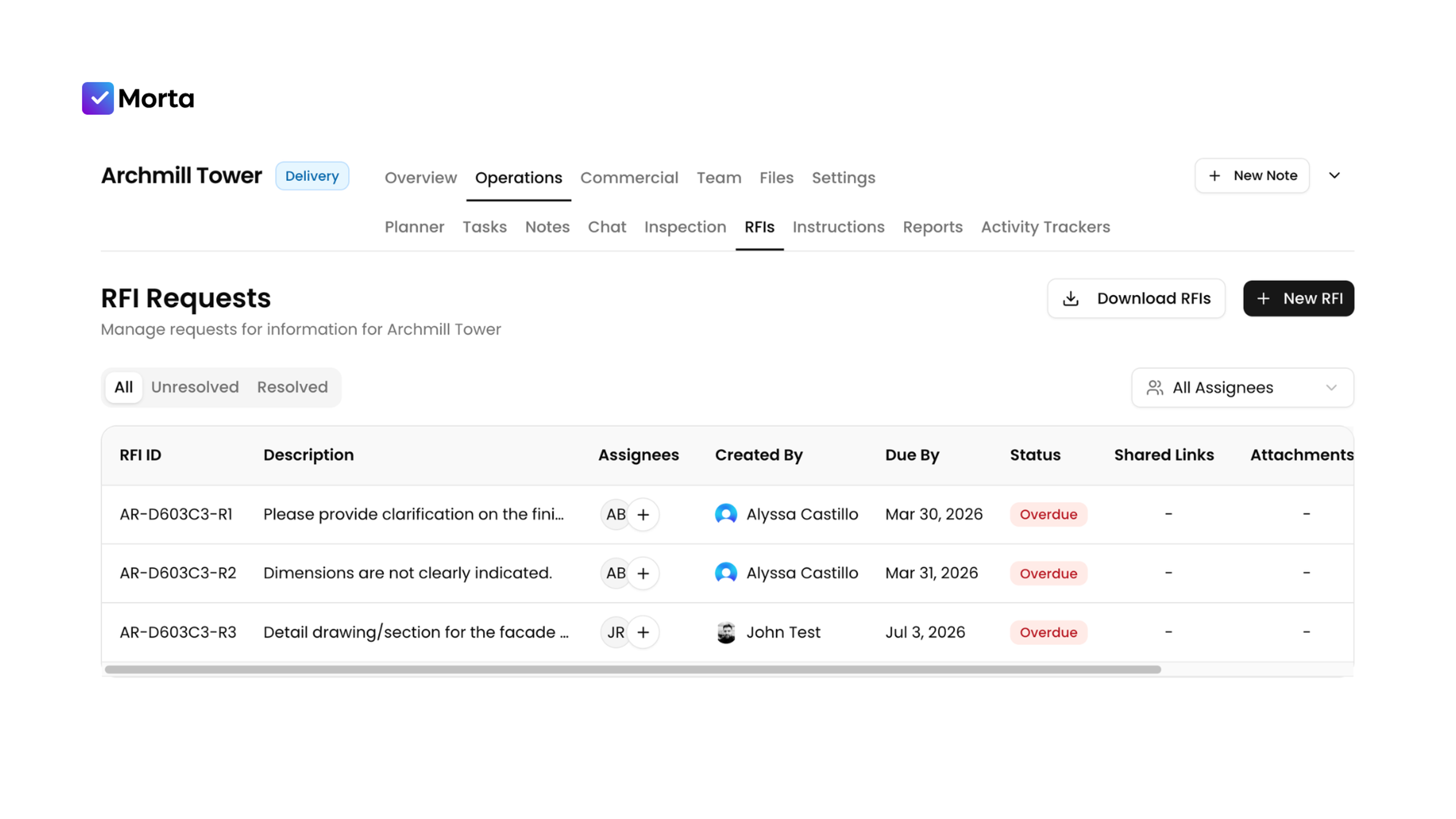The height and width of the screenshot is (819, 1456).
Task: Add assignee to RFI AR-D603C3-R3
Action: tap(643, 632)
